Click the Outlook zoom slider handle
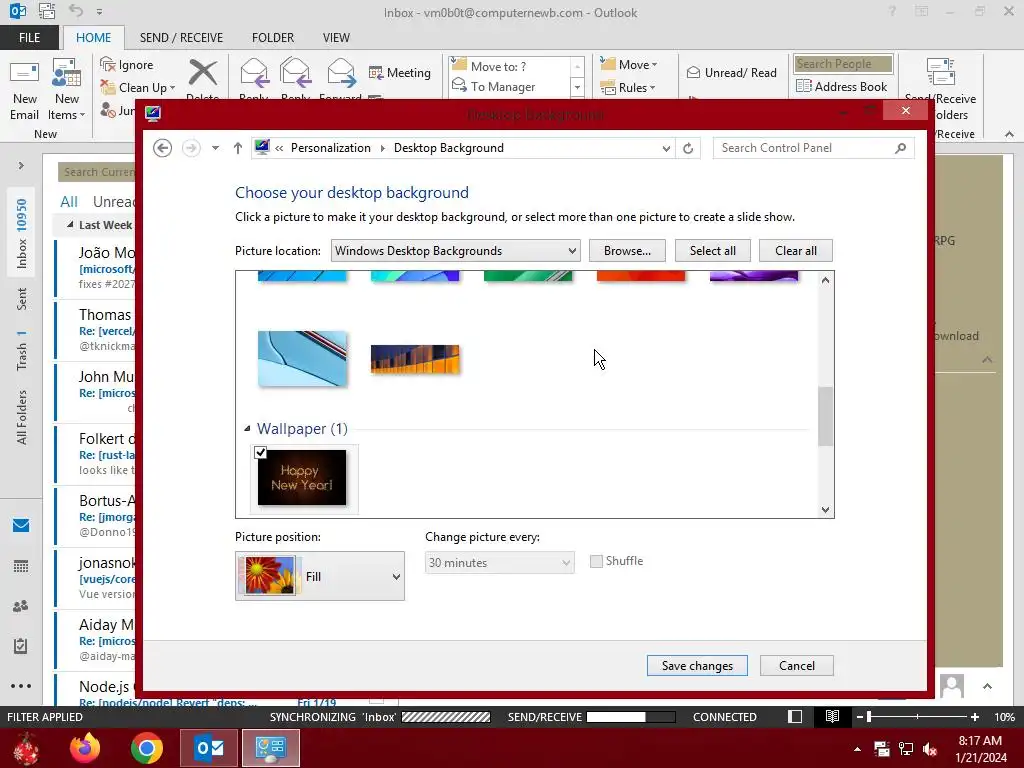 point(869,716)
